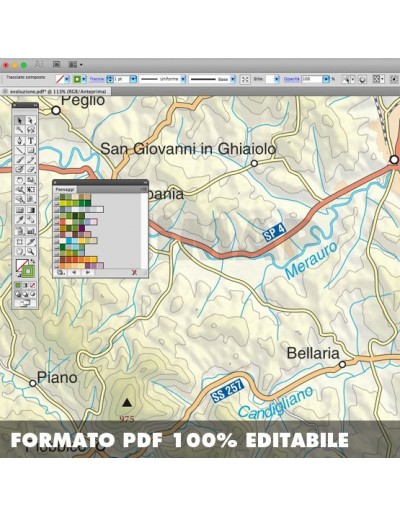Select the Perspective Grid tool
The width and height of the screenshot is (400, 517).
coord(31,199)
